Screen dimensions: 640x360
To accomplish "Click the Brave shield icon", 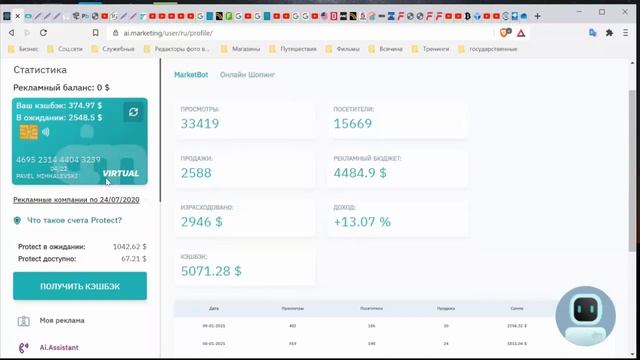I will pyautogui.click(x=505, y=33).
